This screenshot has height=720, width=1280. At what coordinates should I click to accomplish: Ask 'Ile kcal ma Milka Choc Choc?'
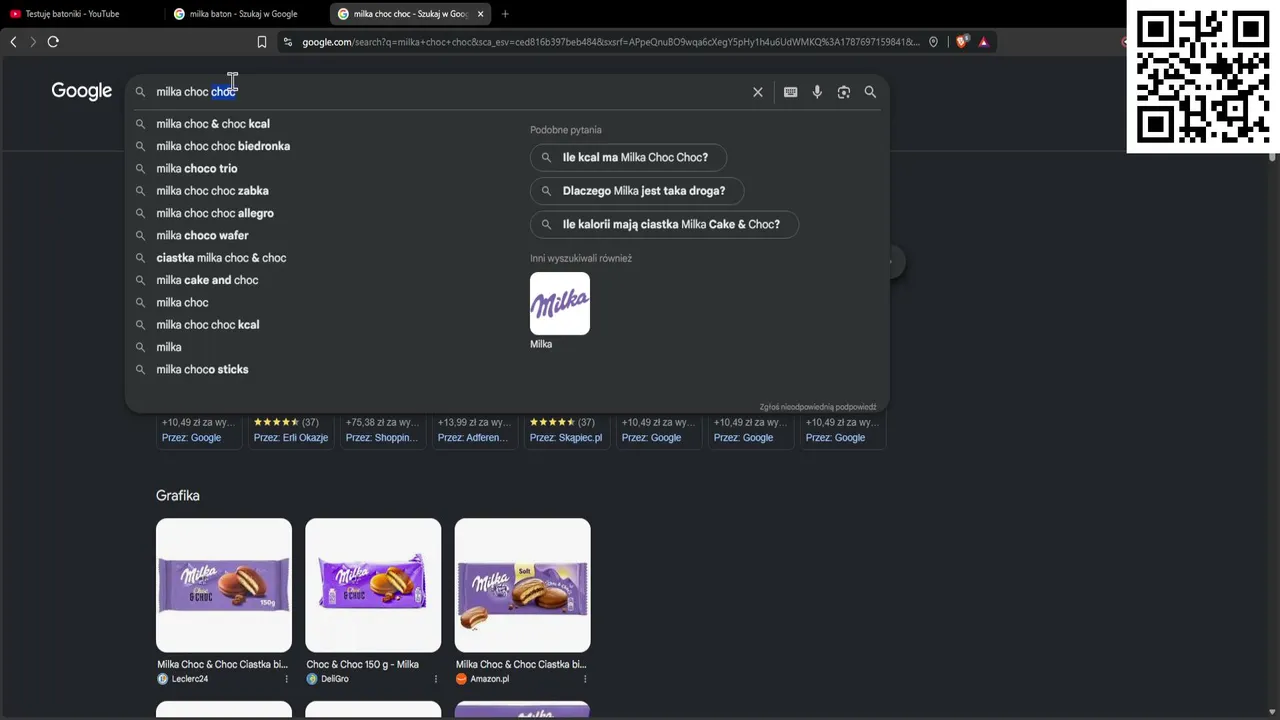pos(628,158)
